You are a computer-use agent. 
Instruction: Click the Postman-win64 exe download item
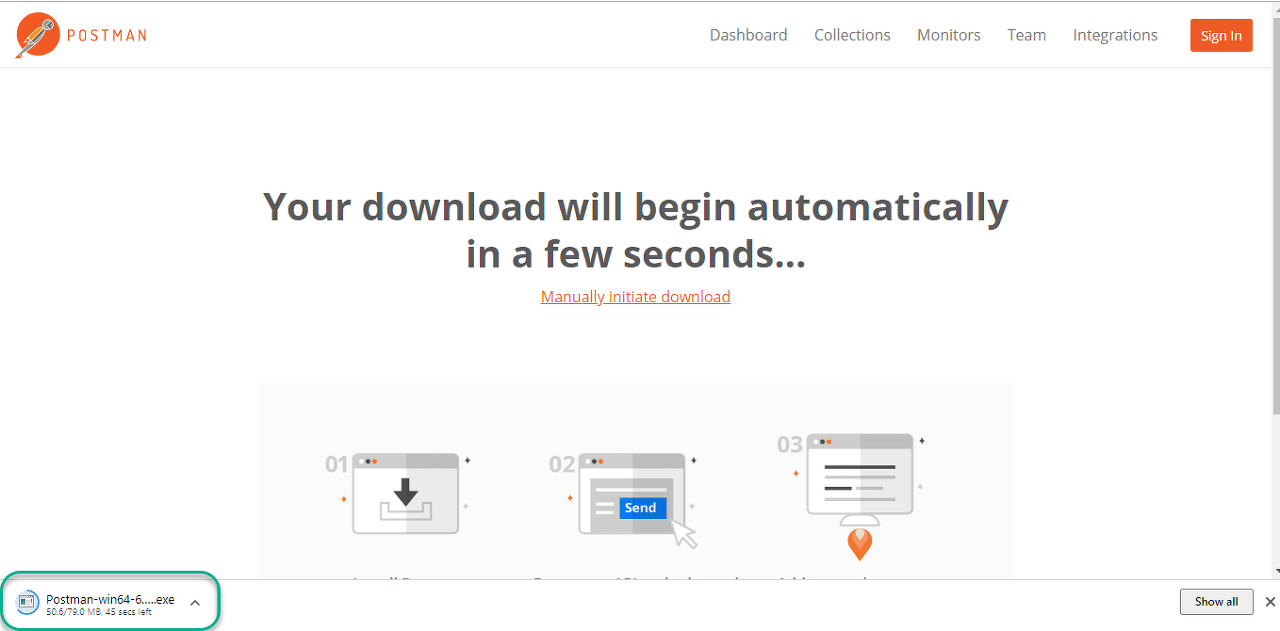(110, 604)
